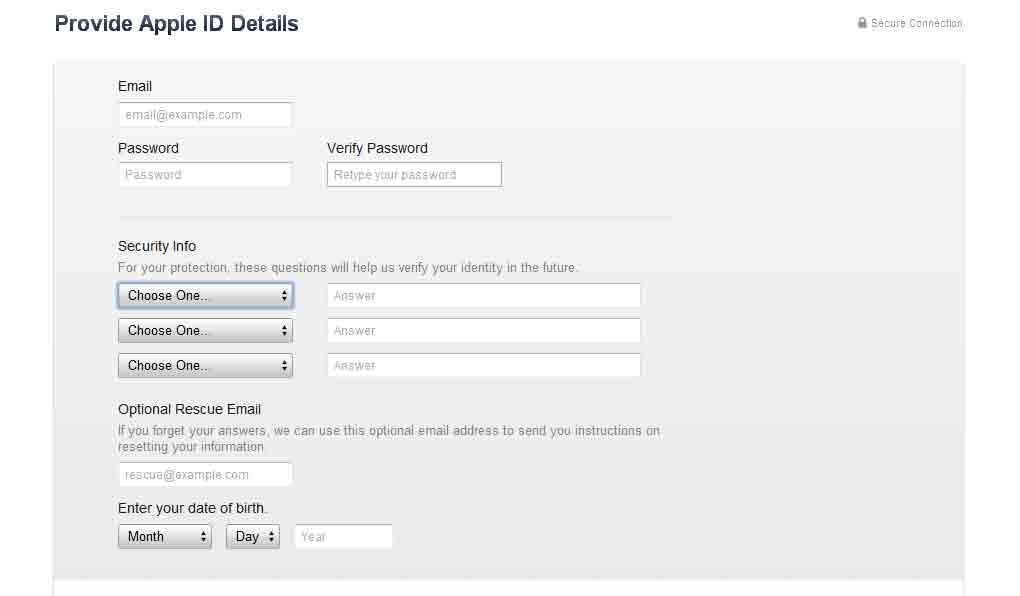Click the Security Info section label
This screenshot has width=1020, height=596.
click(157, 246)
